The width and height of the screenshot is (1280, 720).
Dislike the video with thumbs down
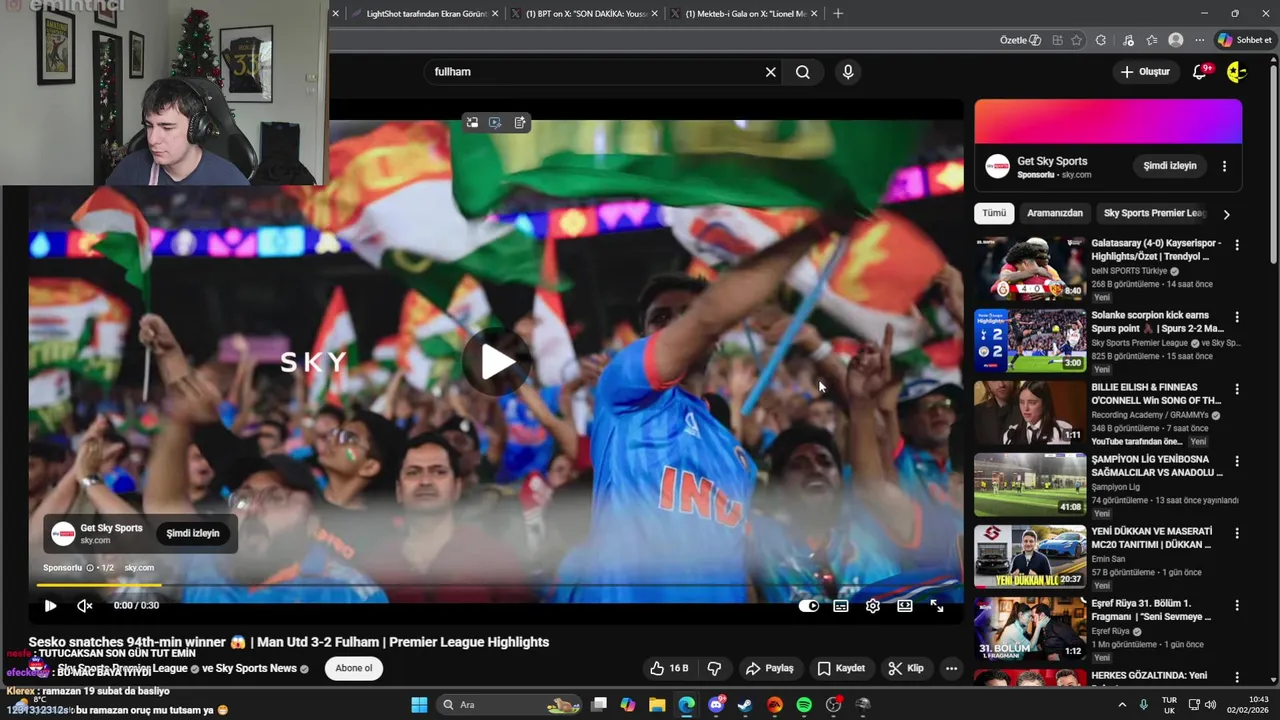(714, 668)
